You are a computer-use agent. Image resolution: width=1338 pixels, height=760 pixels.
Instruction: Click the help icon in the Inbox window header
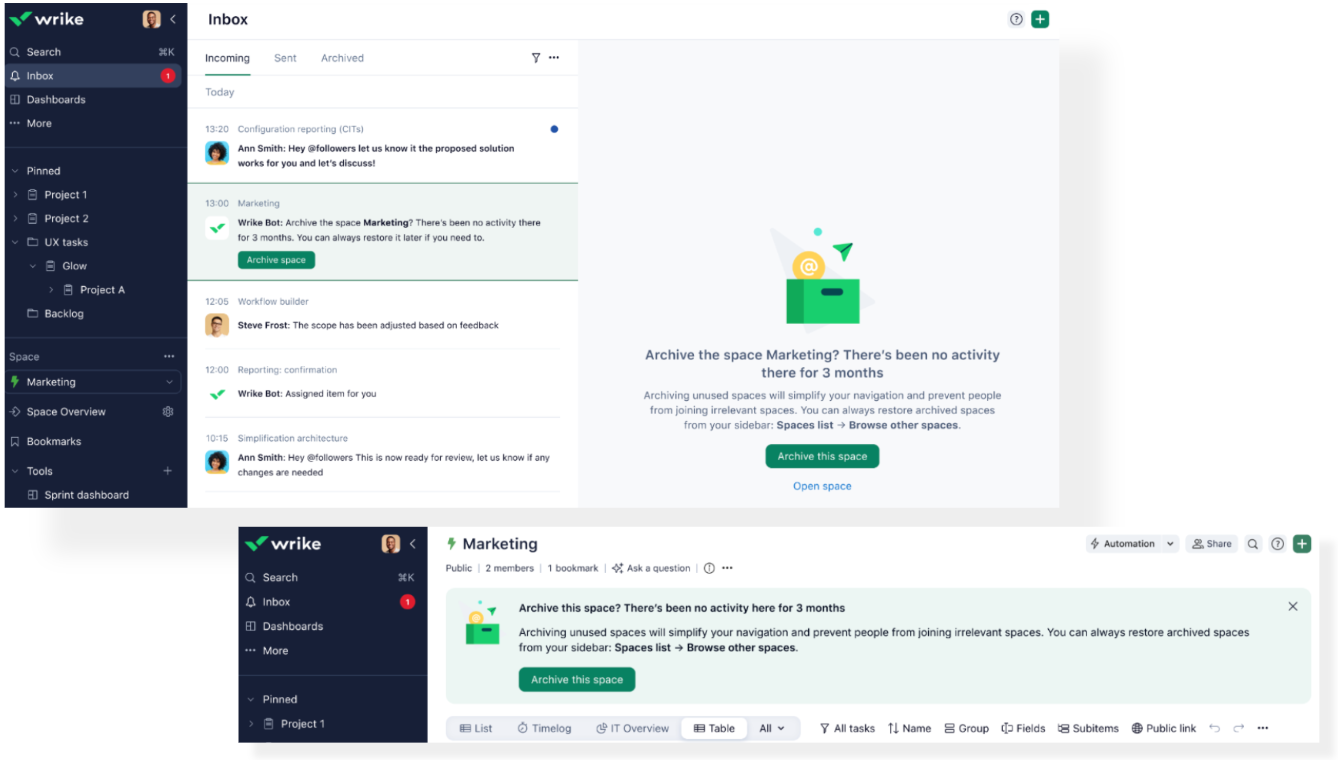pos(1016,19)
